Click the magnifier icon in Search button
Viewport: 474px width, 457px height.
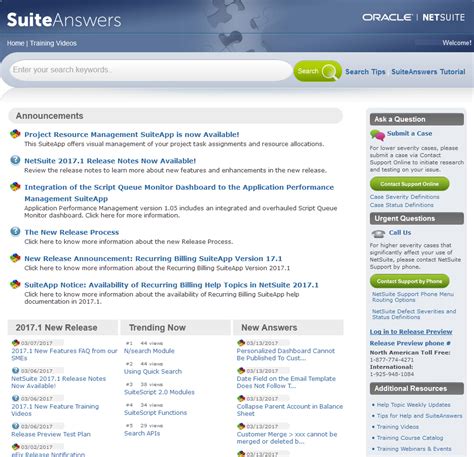[330, 71]
